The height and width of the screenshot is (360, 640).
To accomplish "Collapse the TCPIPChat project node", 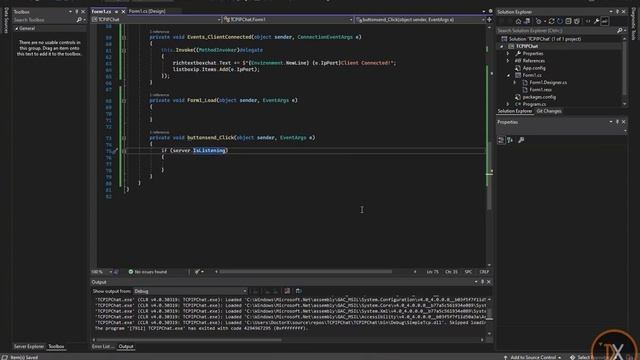I will point(502,47).
